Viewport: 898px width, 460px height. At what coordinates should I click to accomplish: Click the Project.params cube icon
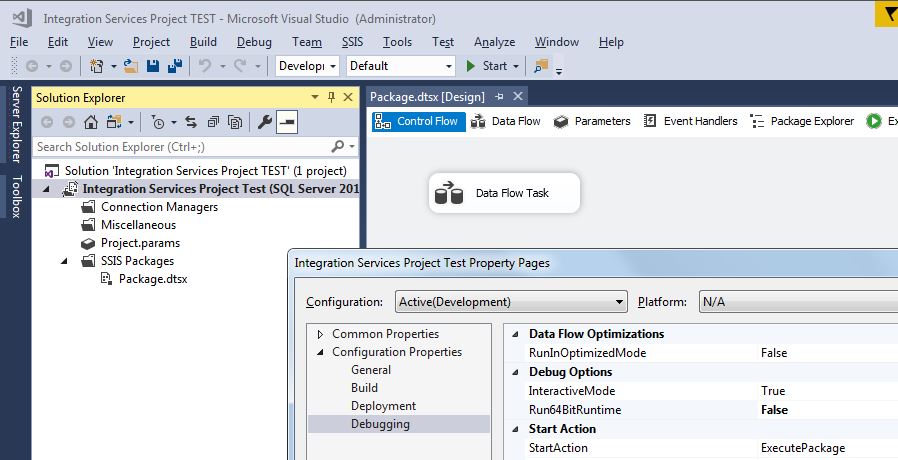[88, 243]
